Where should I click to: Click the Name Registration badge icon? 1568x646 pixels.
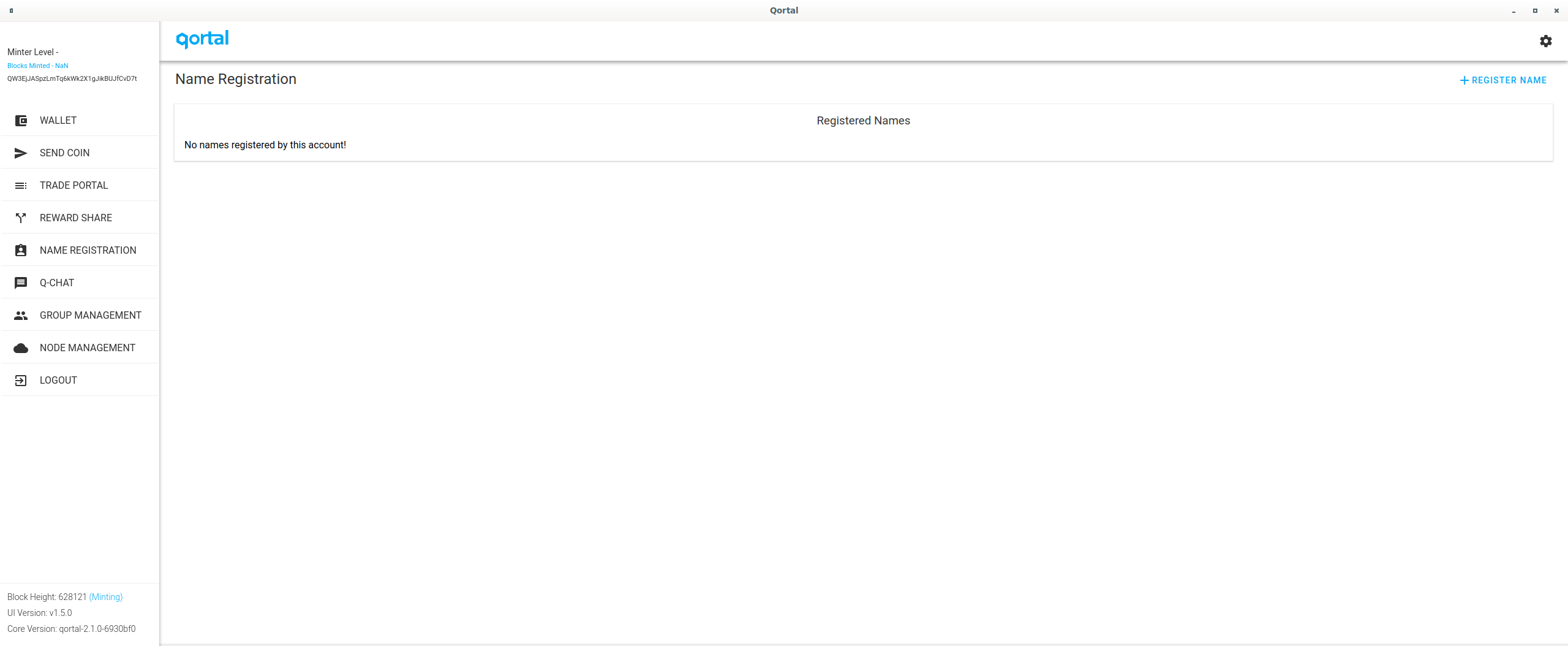[21, 250]
